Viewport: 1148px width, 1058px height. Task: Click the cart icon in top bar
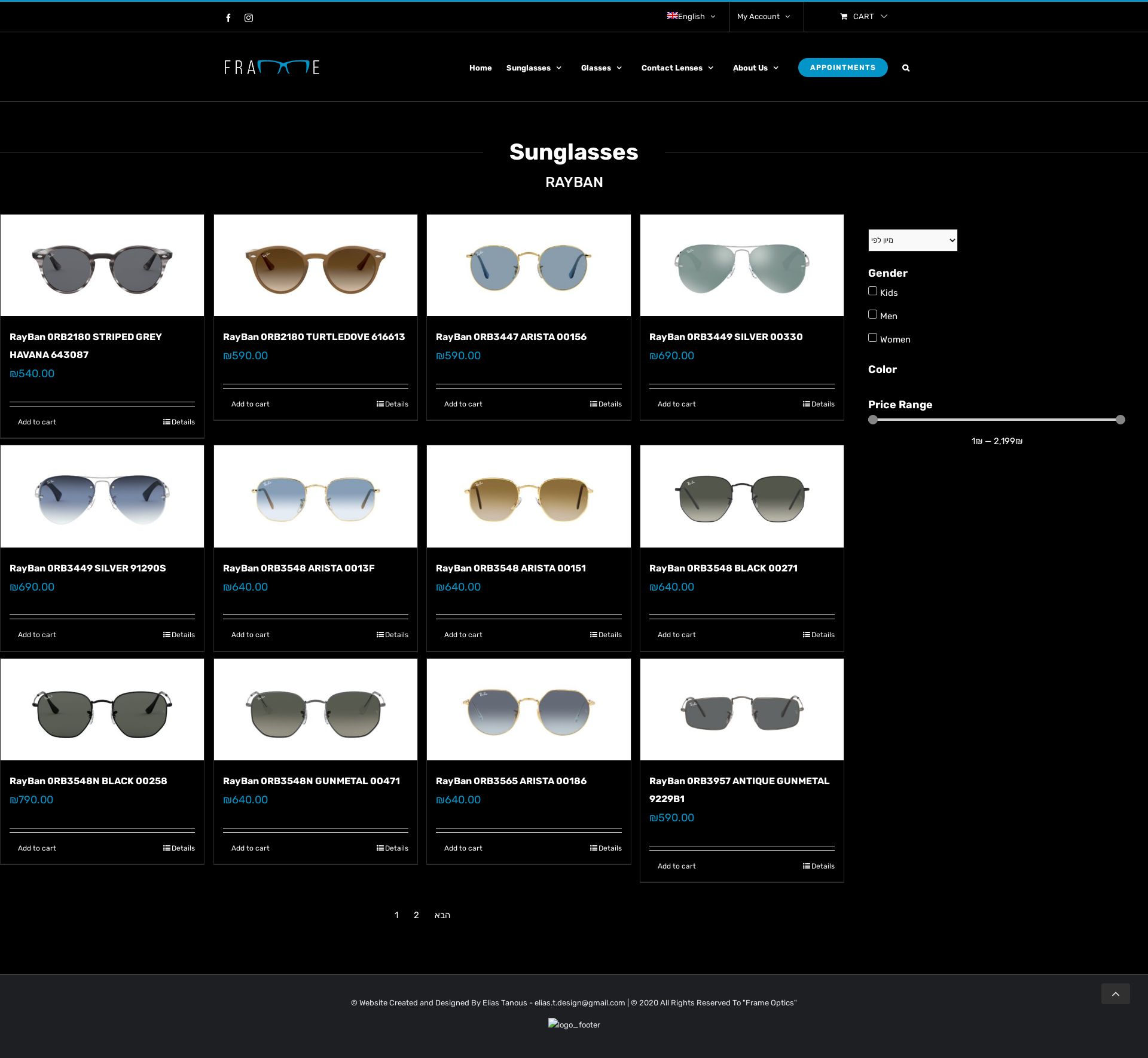[x=844, y=17]
